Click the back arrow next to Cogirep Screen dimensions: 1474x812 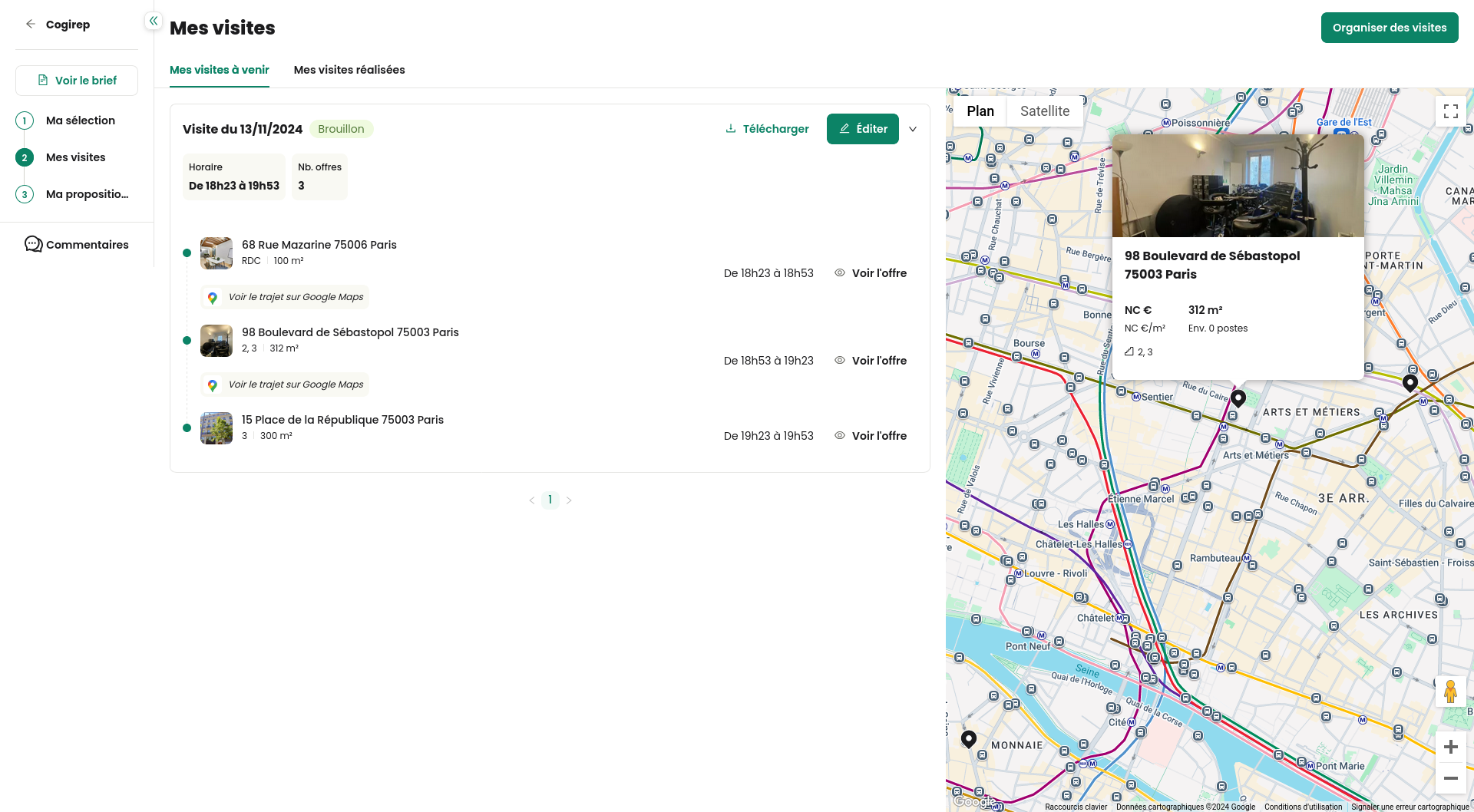coord(31,25)
